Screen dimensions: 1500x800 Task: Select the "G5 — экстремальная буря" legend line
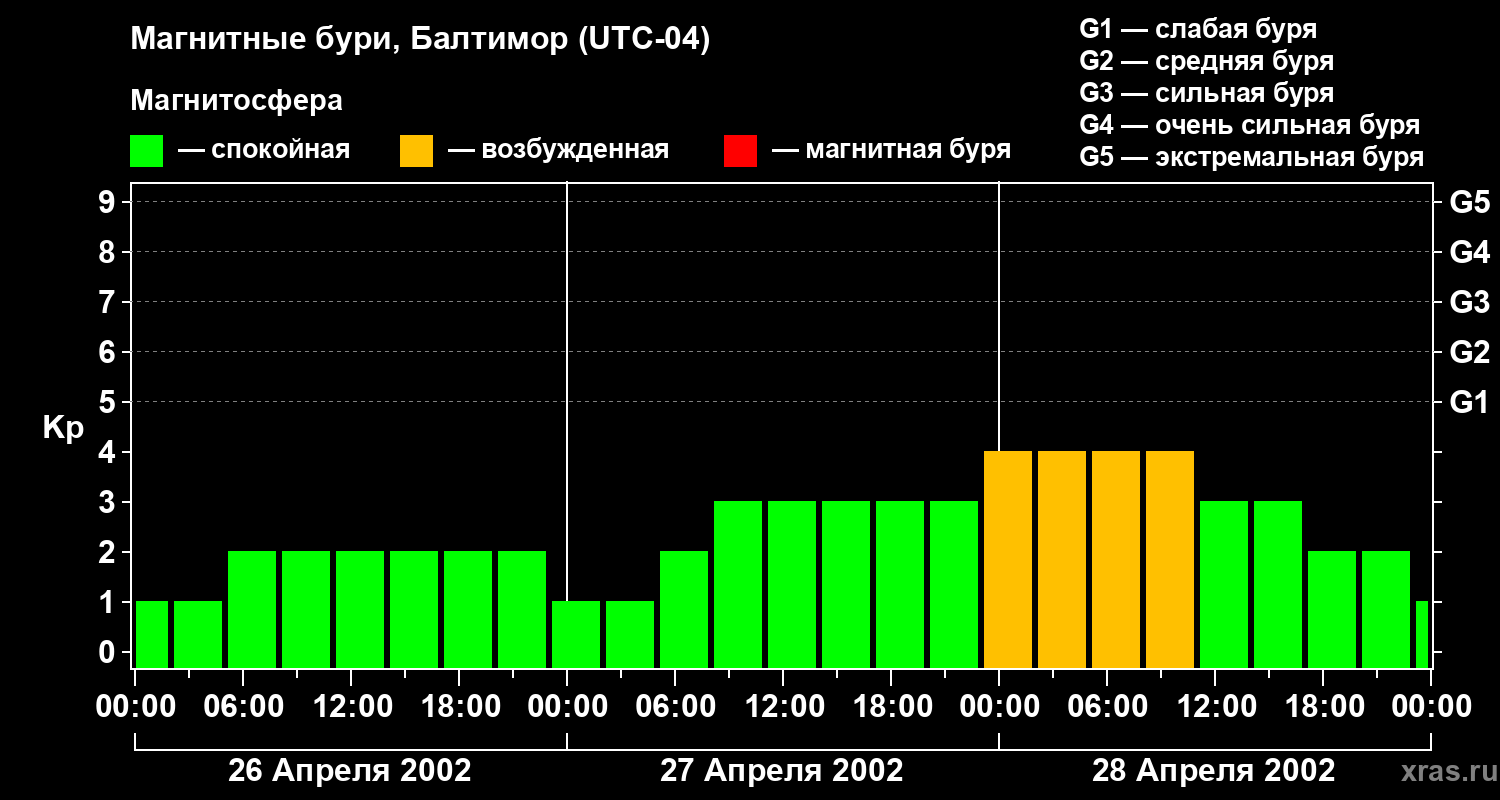coord(1252,157)
